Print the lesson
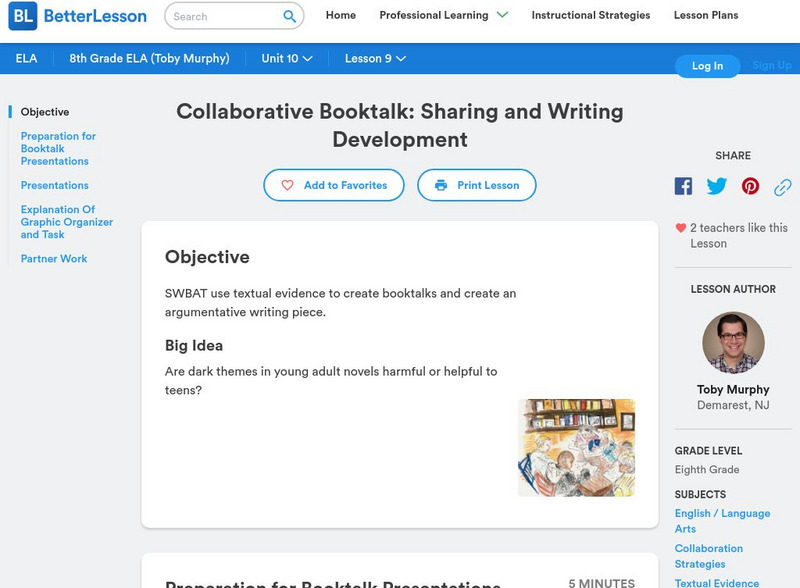This screenshot has width=800, height=588. coord(476,185)
